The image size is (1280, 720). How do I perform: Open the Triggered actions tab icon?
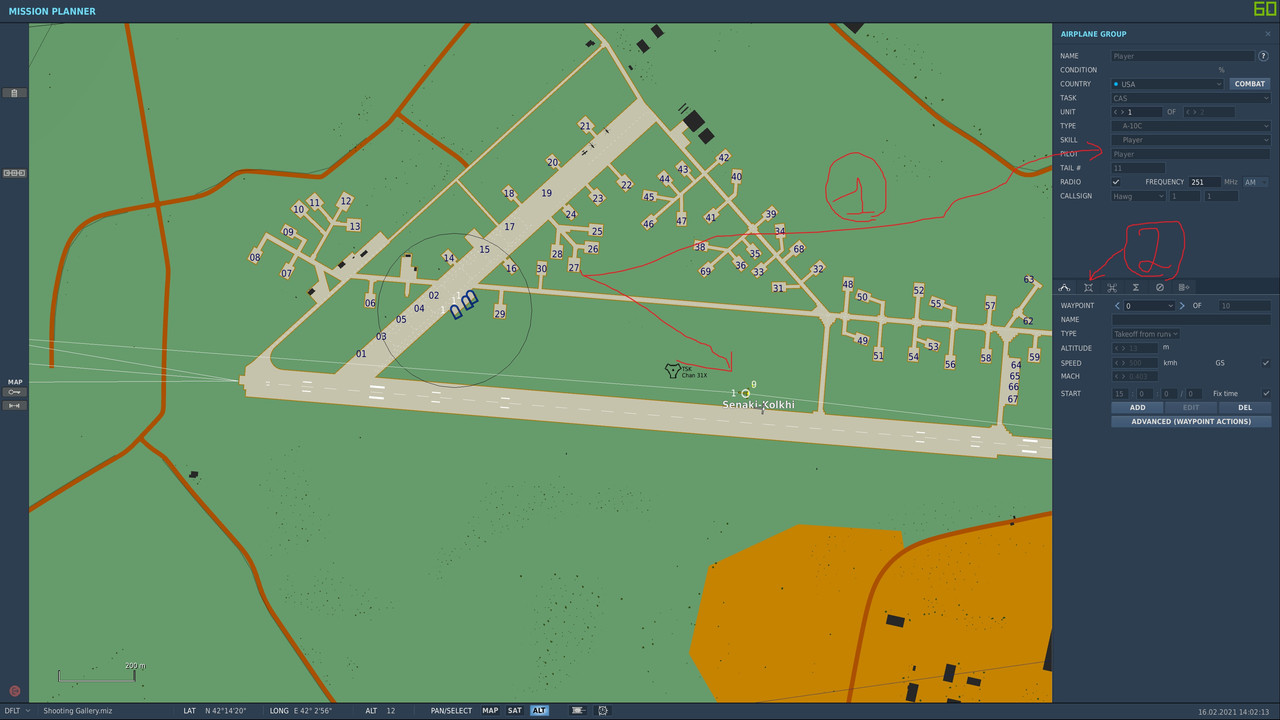coord(1112,287)
